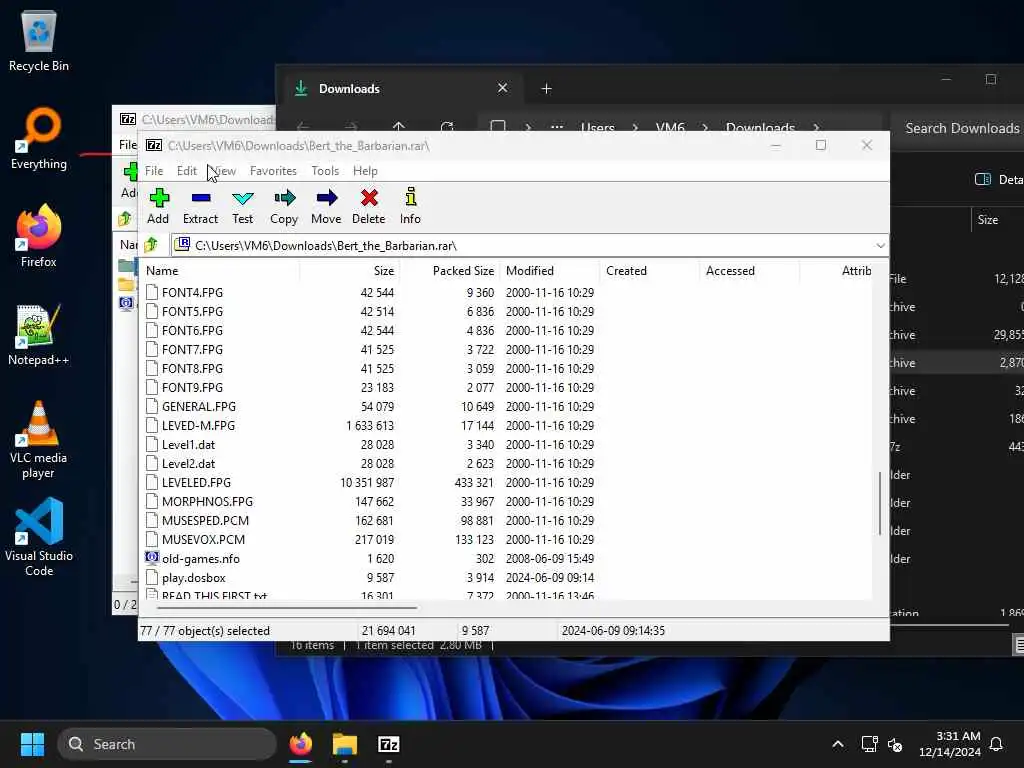
Task: Click the details pane icon in Explorer
Action: point(982,179)
